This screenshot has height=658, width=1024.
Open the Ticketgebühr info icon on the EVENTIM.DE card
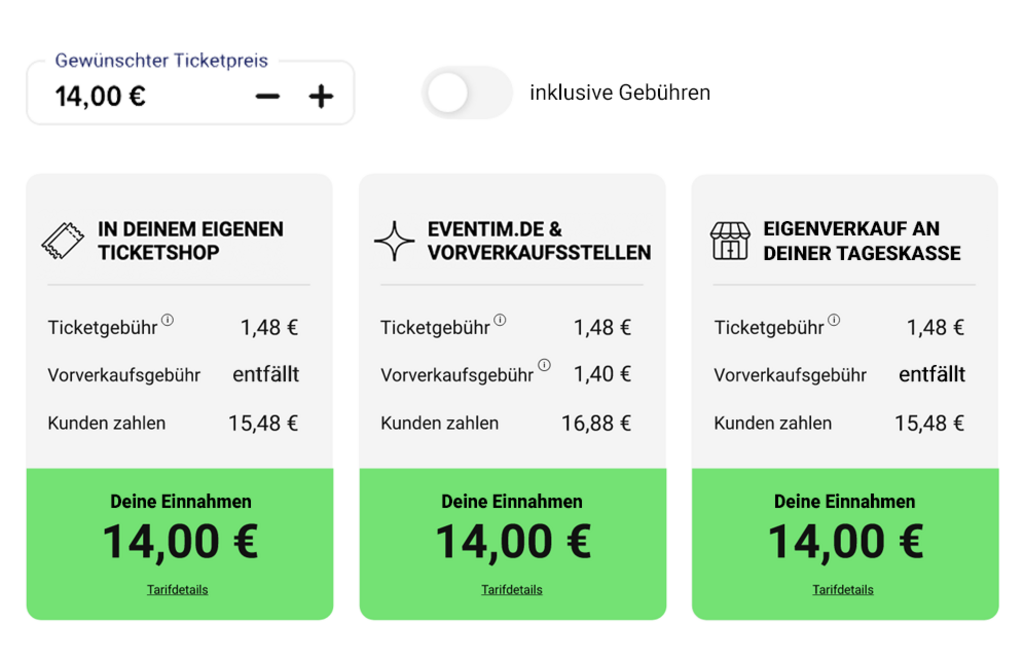501,320
